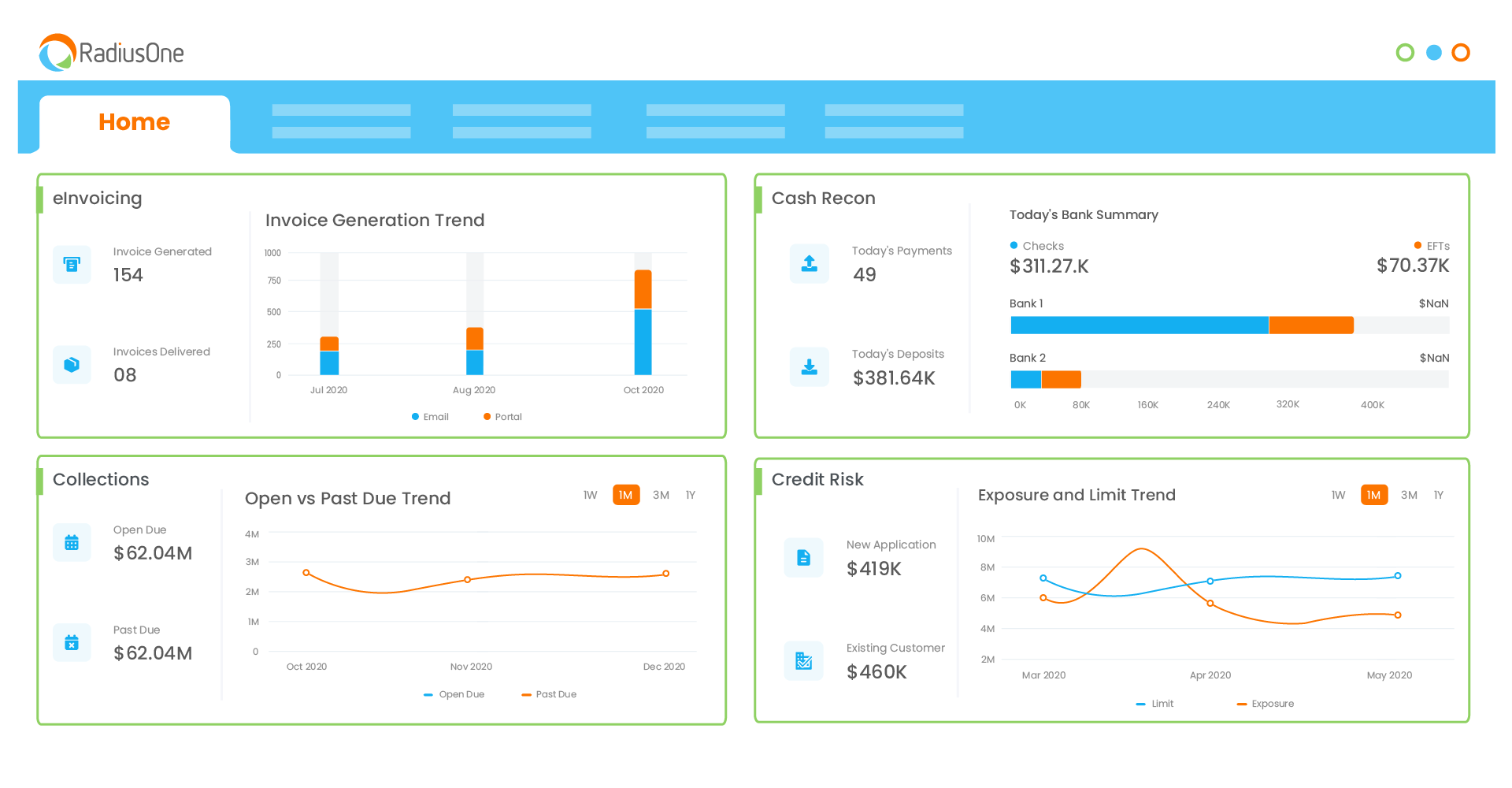Click the RadiusOne logo
This screenshot has width=1512, height=788.
[110, 52]
